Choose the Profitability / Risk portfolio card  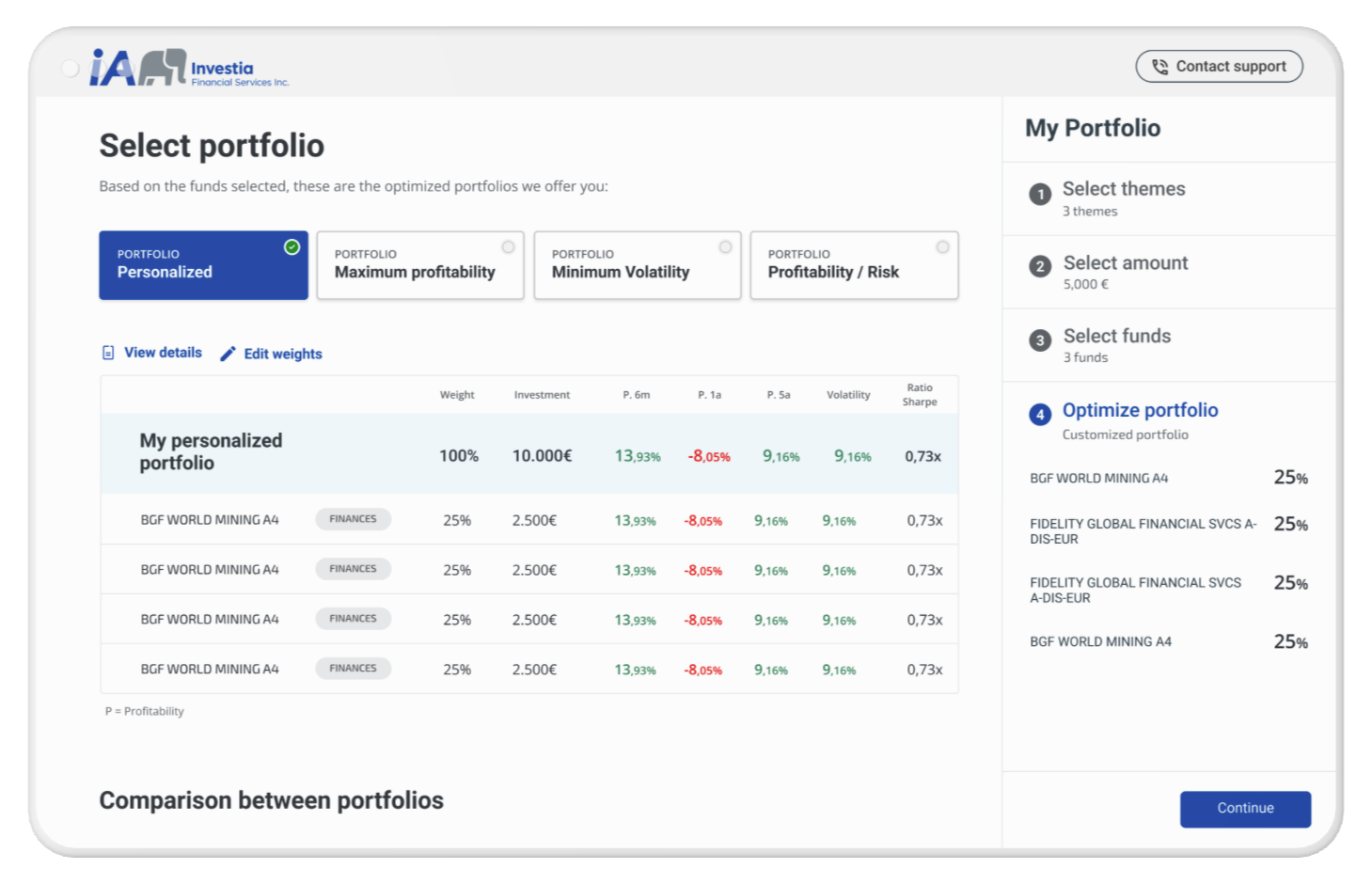855,265
